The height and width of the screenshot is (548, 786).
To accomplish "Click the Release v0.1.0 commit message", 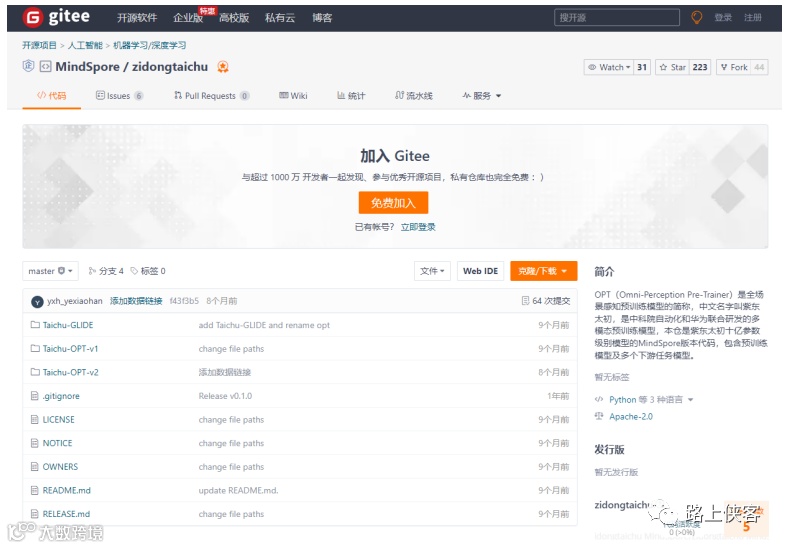I will 225,396.
